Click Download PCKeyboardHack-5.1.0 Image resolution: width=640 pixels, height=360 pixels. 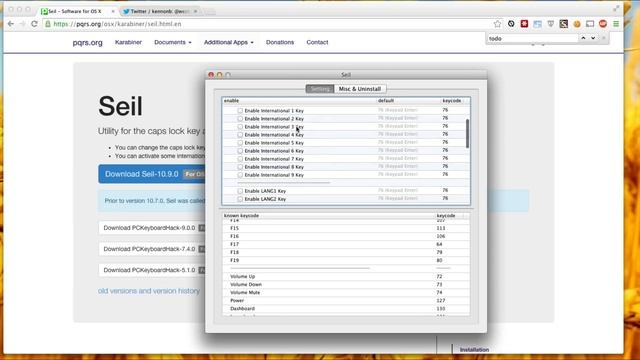152,270
